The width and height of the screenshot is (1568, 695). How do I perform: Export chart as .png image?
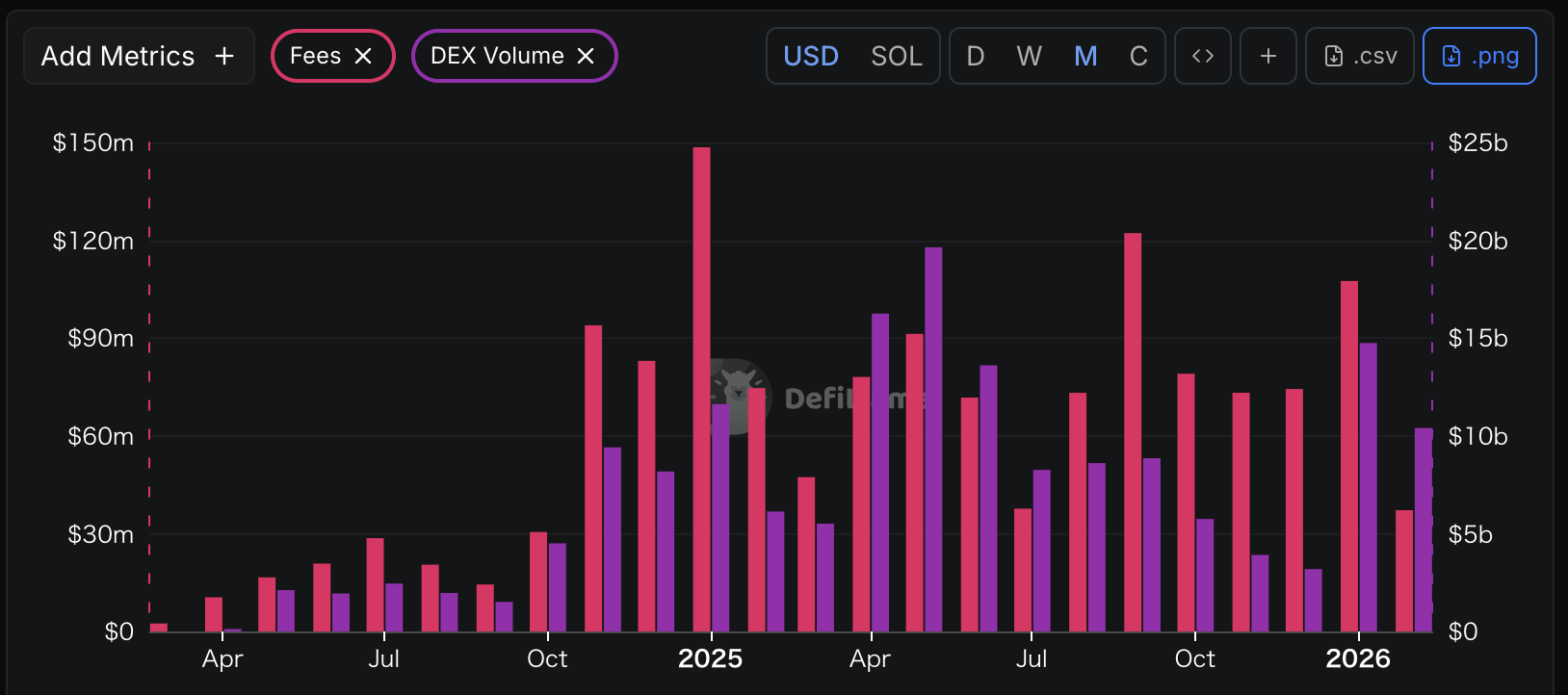pos(1479,56)
